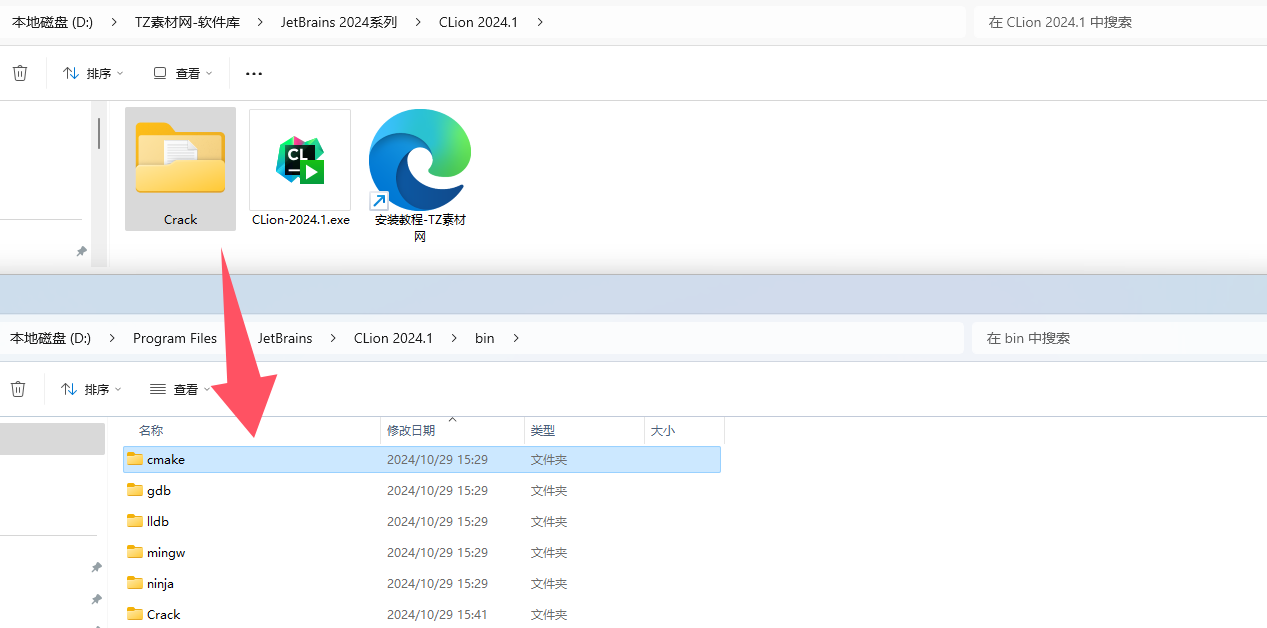The width and height of the screenshot is (1267, 628).
Task: Click the 2024/10/29 15:29 date of mingw
Action: coord(437,552)
